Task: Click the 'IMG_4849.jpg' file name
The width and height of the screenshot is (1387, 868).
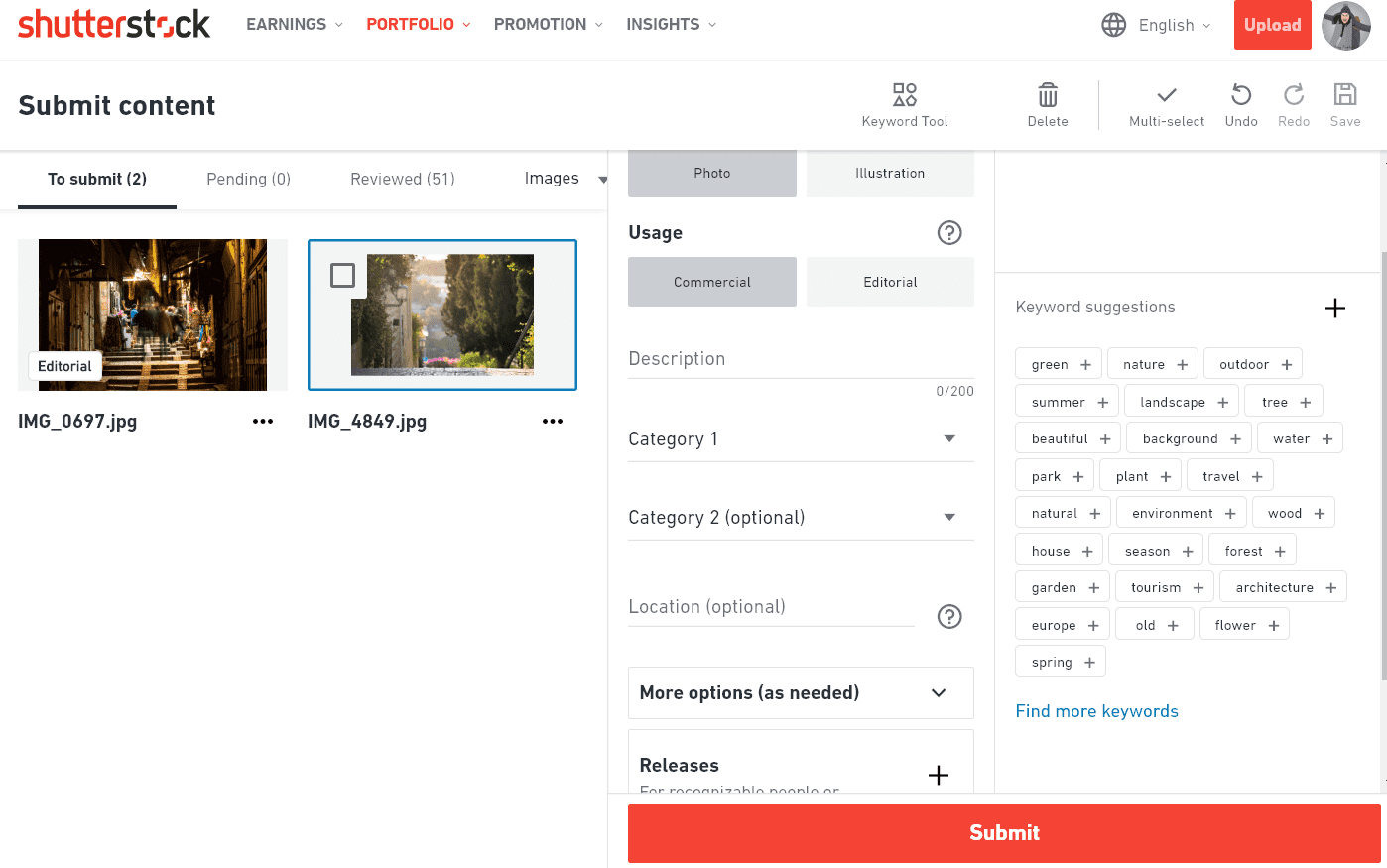Action: point(367,422)
